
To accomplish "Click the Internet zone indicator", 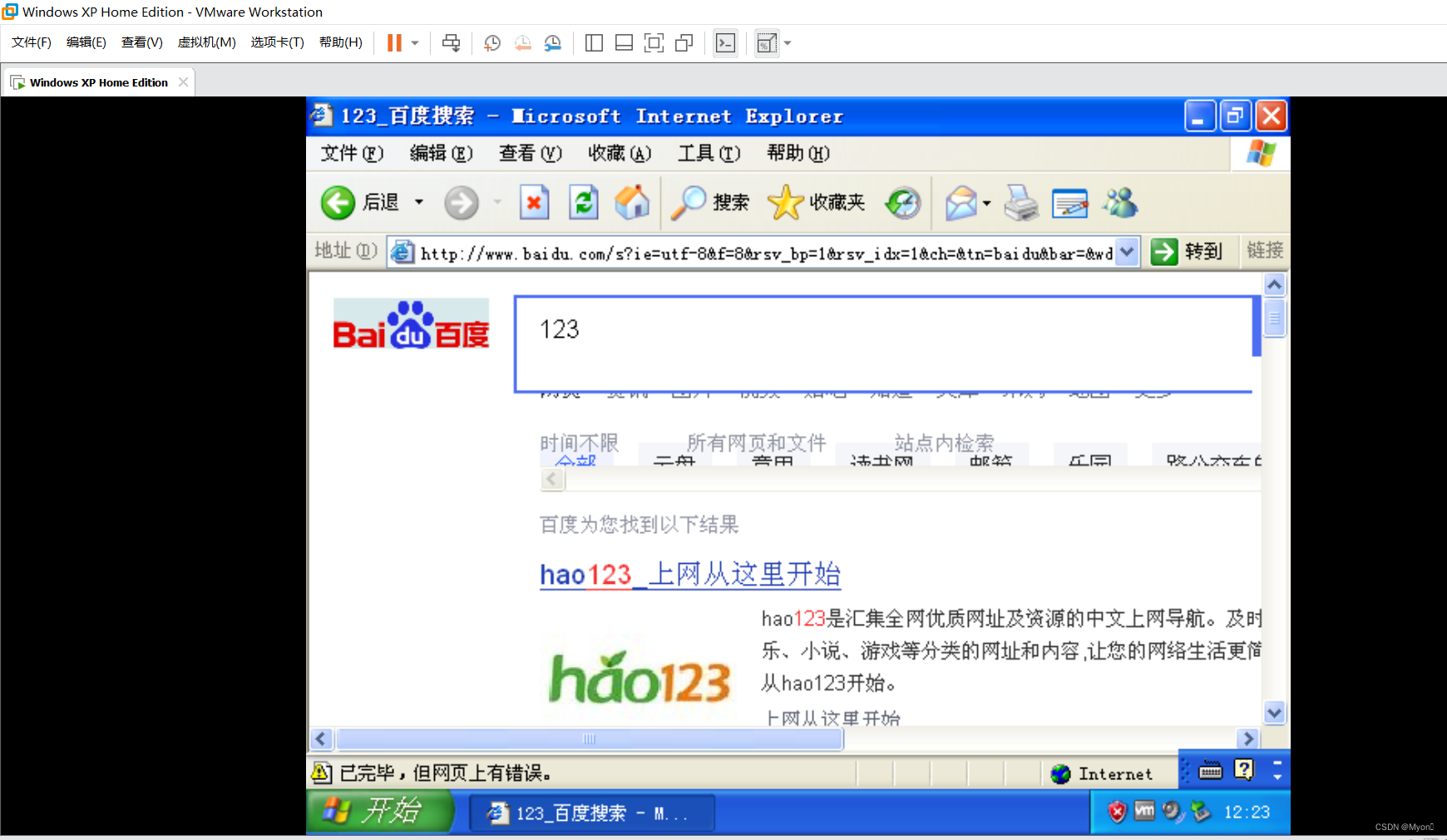I will [1102, 774].
